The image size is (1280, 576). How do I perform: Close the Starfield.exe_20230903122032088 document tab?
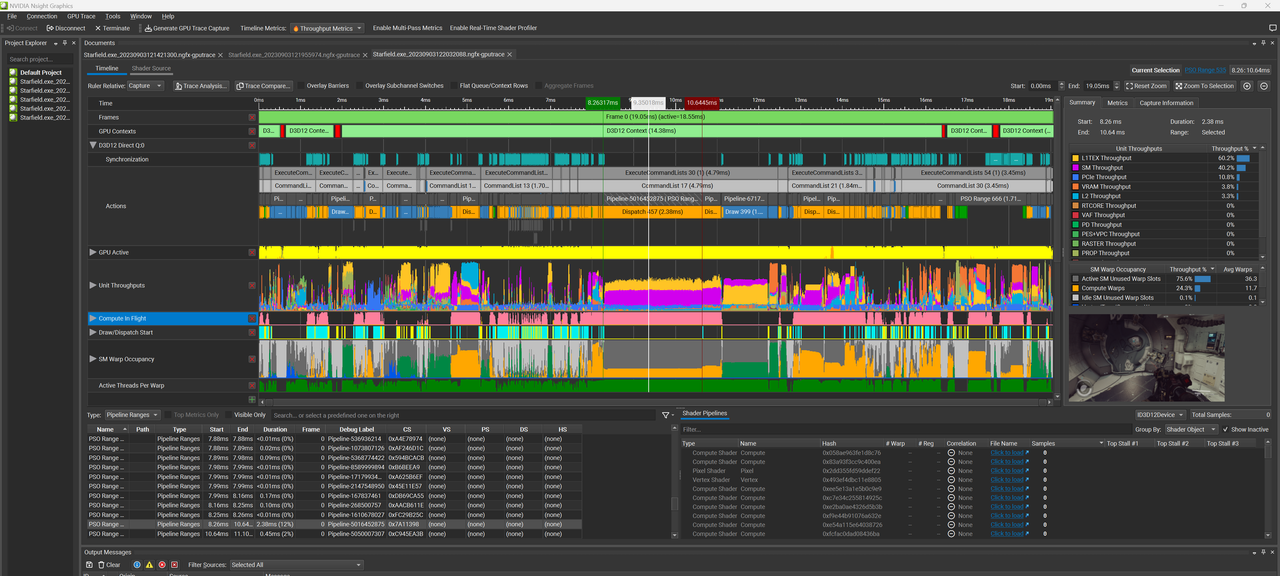pos(509,55)
